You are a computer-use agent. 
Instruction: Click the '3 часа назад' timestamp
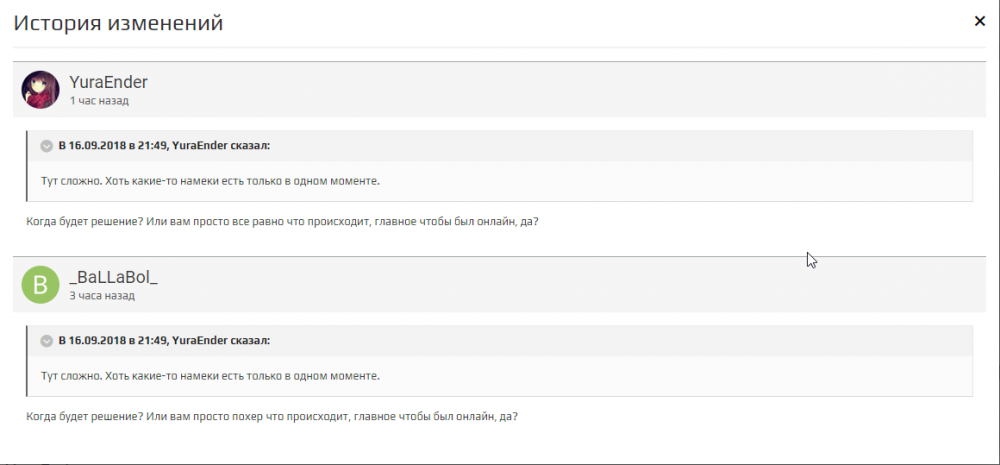(102, 296)
